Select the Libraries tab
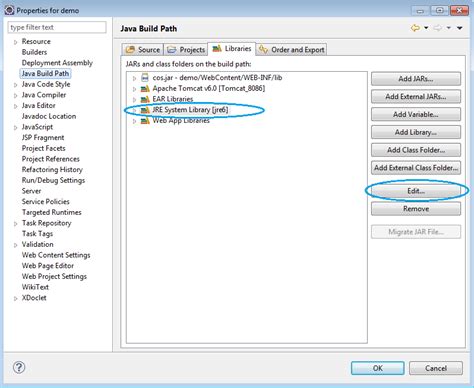Screen dimensions: 474x388 (231, 49)
